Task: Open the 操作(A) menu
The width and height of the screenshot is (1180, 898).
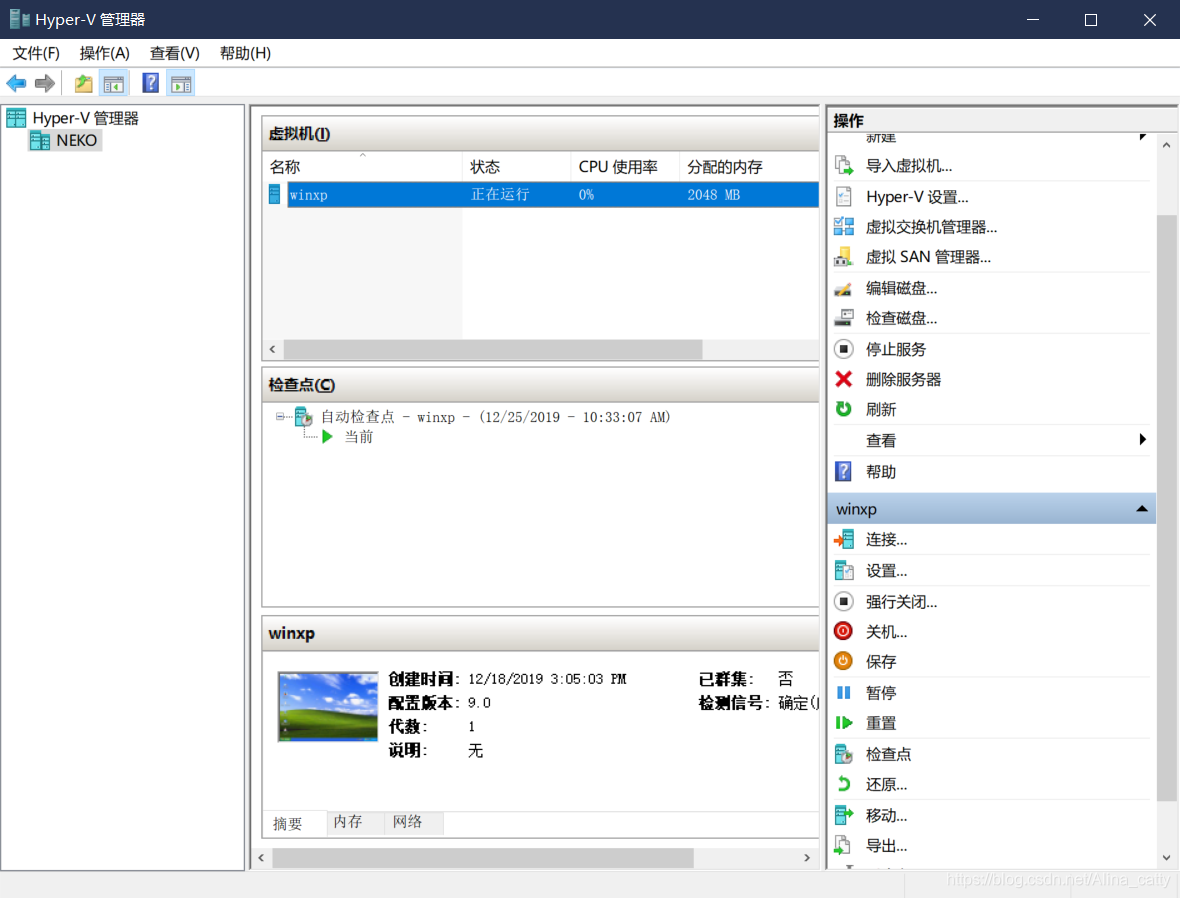Action: 105,53
